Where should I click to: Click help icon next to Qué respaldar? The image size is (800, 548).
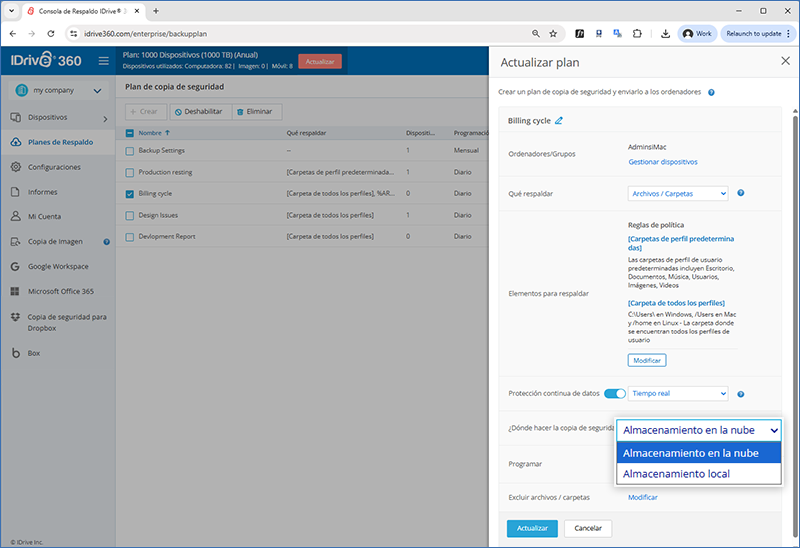click(x=740, y=193)
